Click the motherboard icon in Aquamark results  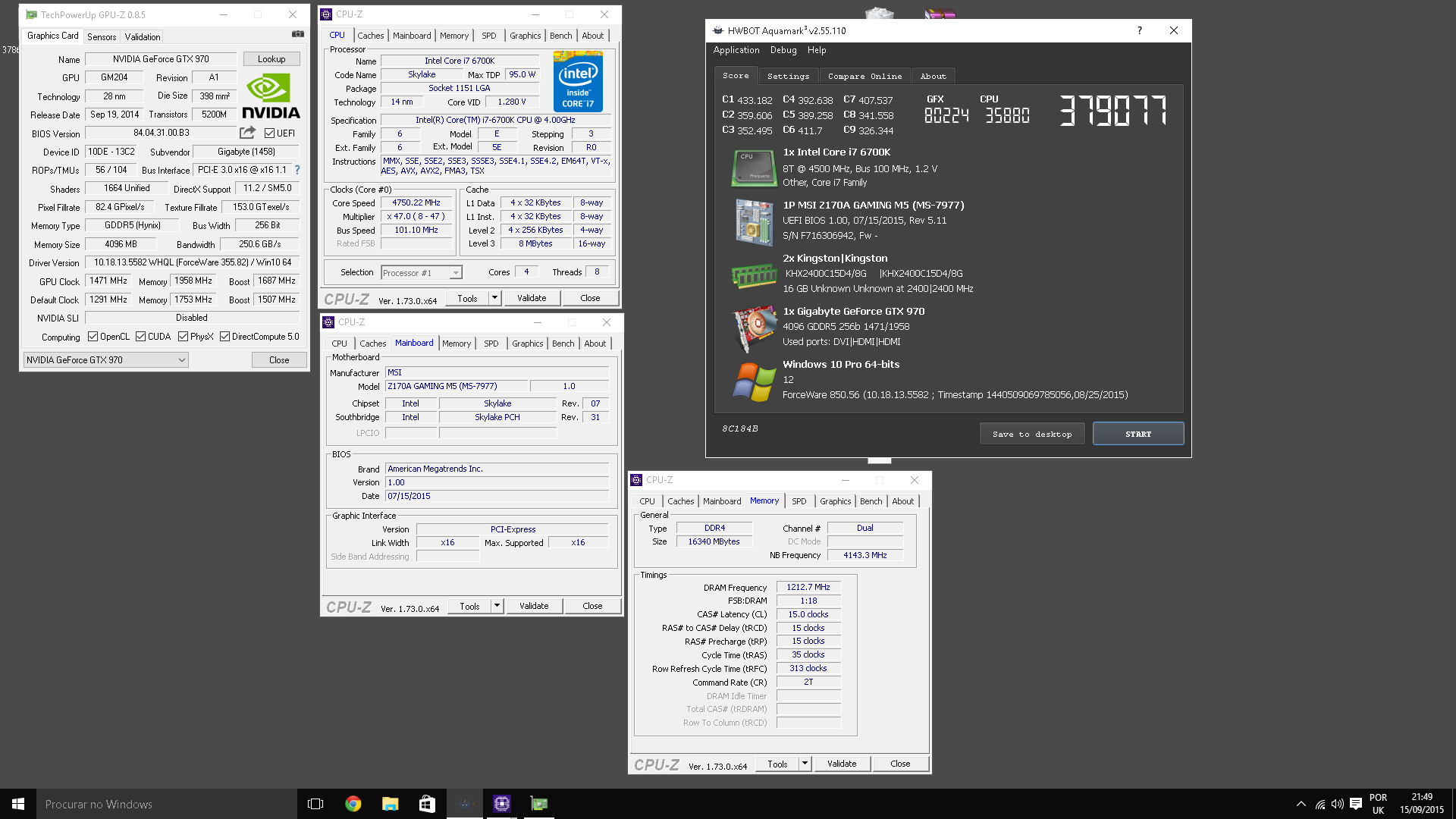753,222
